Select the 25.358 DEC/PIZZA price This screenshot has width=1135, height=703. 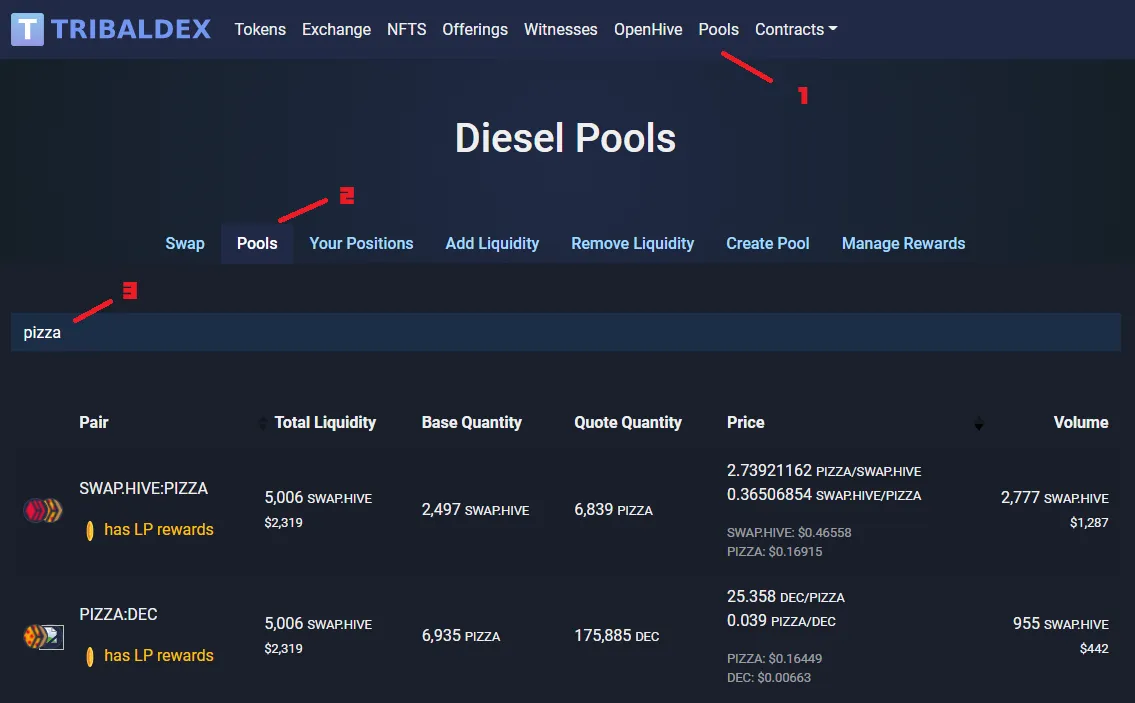pos(785,597)
